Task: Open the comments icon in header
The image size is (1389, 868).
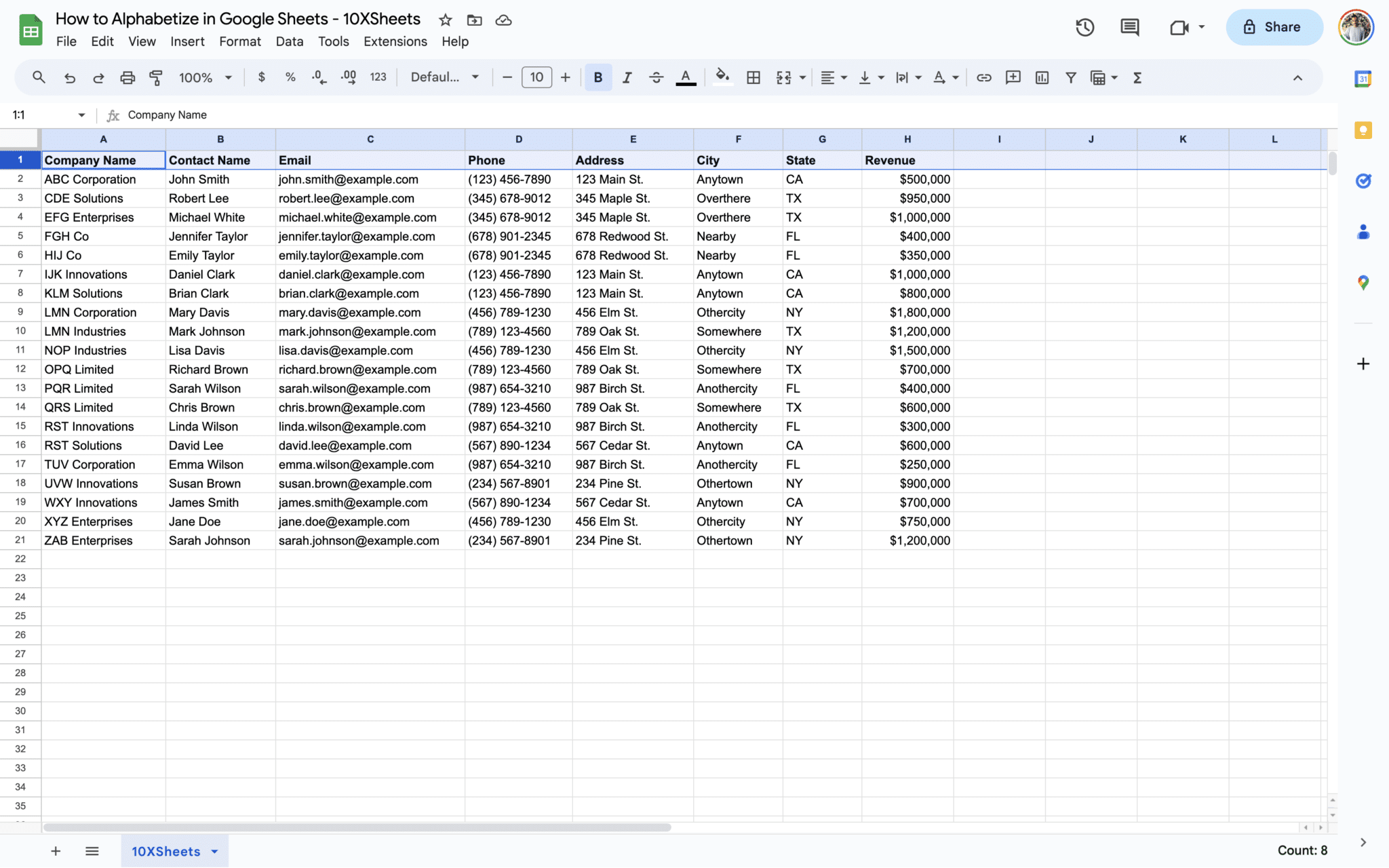Action: (x=1129, y=27)
